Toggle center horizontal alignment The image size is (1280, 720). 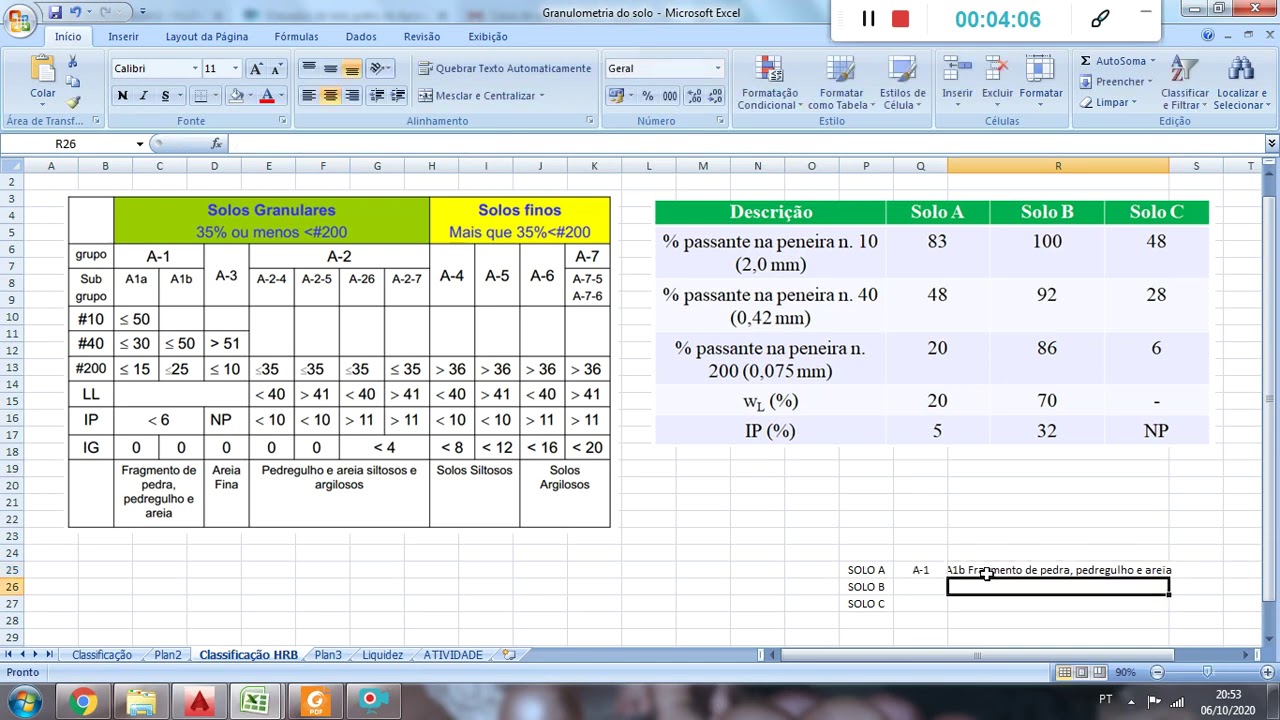[x=330, y=95]
